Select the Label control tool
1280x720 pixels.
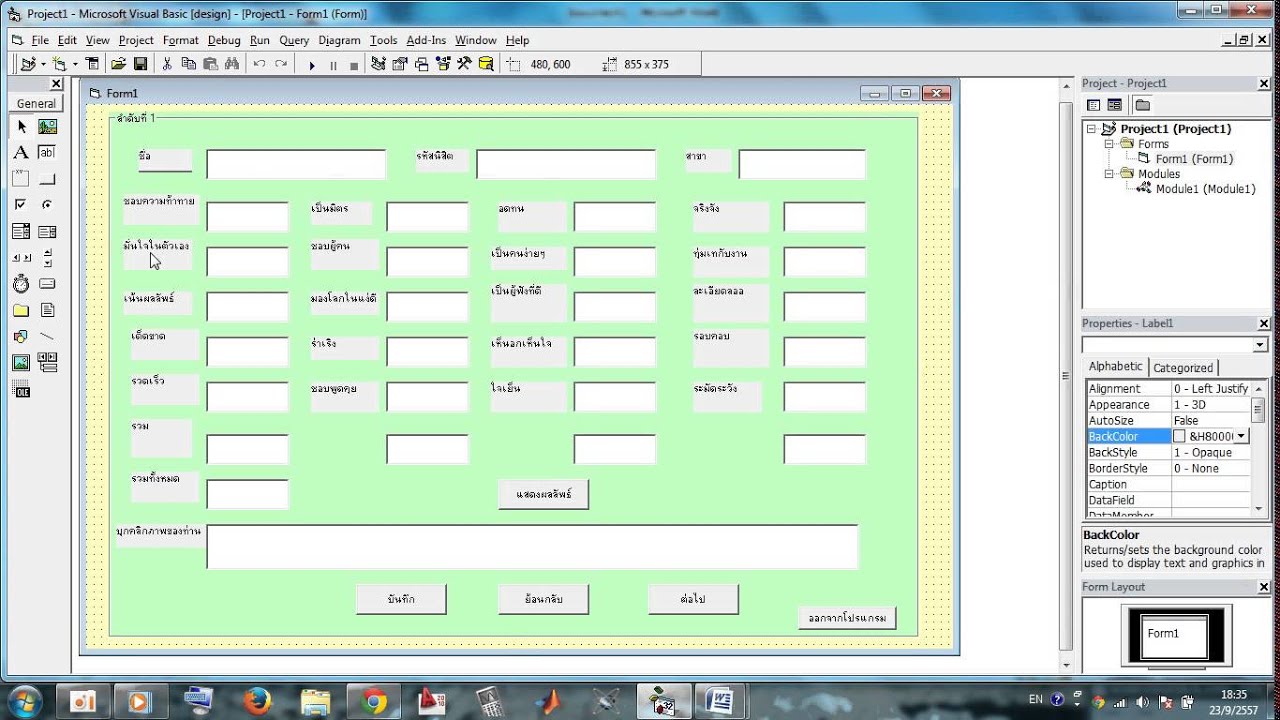[21, 153]
